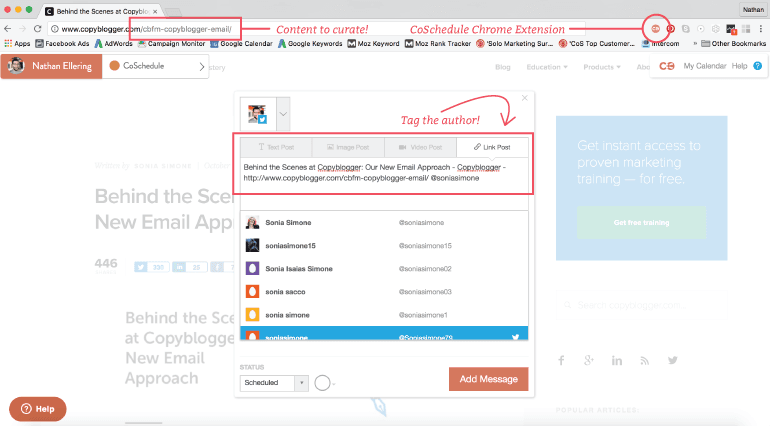Switch to the Text Post tab
Image resolution: width=770 pixels, height=426 pixels.
point(276,147)
